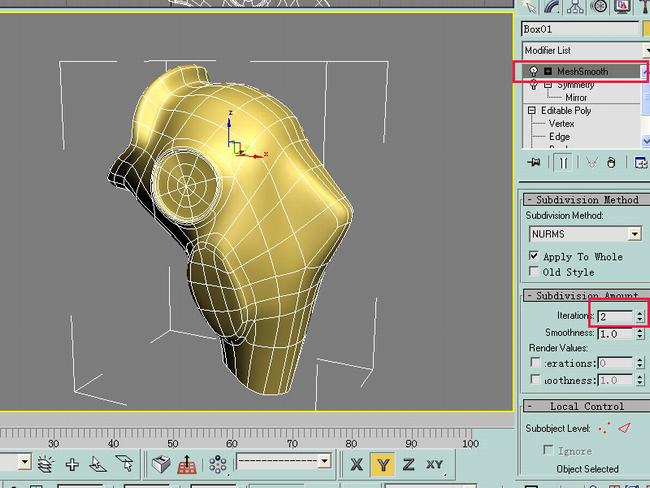650x488 pixels.
Task: Open the NURMS subdivision method dropdown
Action: [x=585, y=234]
